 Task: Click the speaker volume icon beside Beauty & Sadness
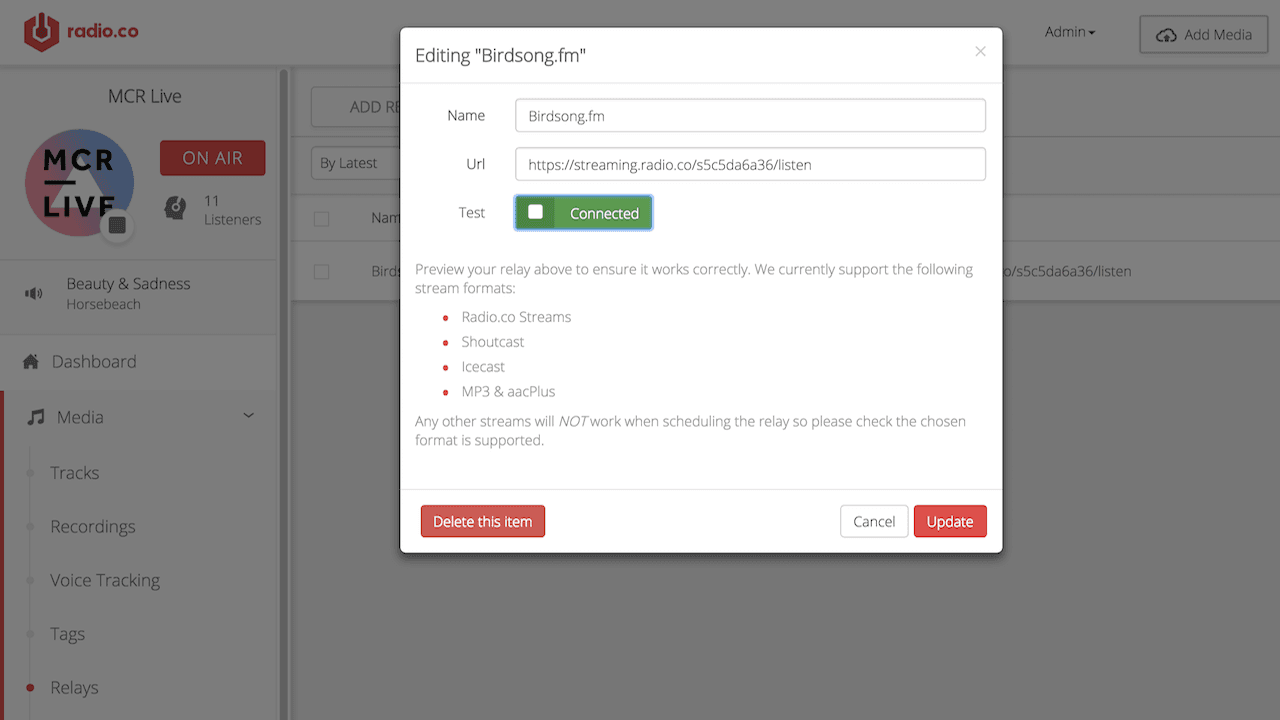(x=35, y=293)
